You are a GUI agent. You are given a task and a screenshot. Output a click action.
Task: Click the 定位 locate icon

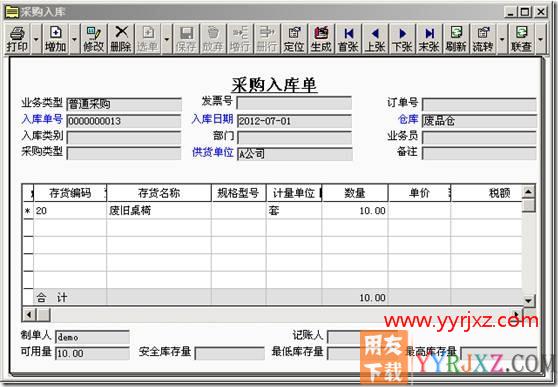point(294,39)
